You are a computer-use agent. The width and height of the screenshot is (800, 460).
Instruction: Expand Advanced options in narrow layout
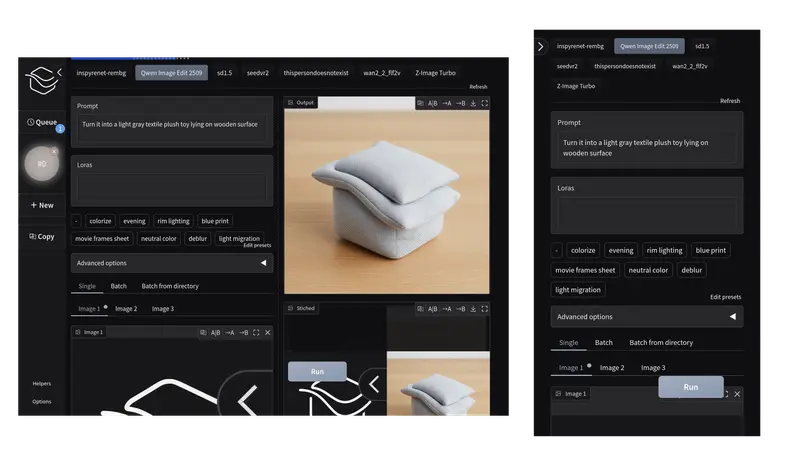pyautogui.click(x=647, y=317)
